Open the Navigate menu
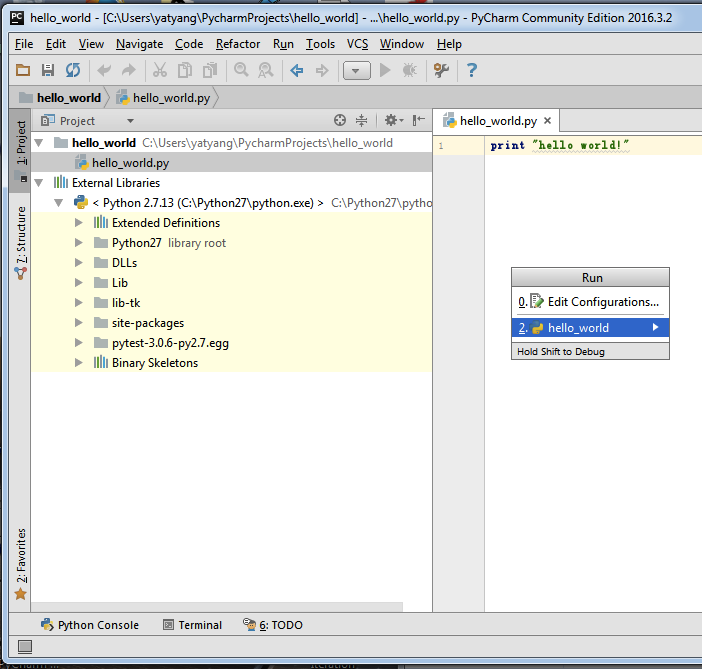 139,44
